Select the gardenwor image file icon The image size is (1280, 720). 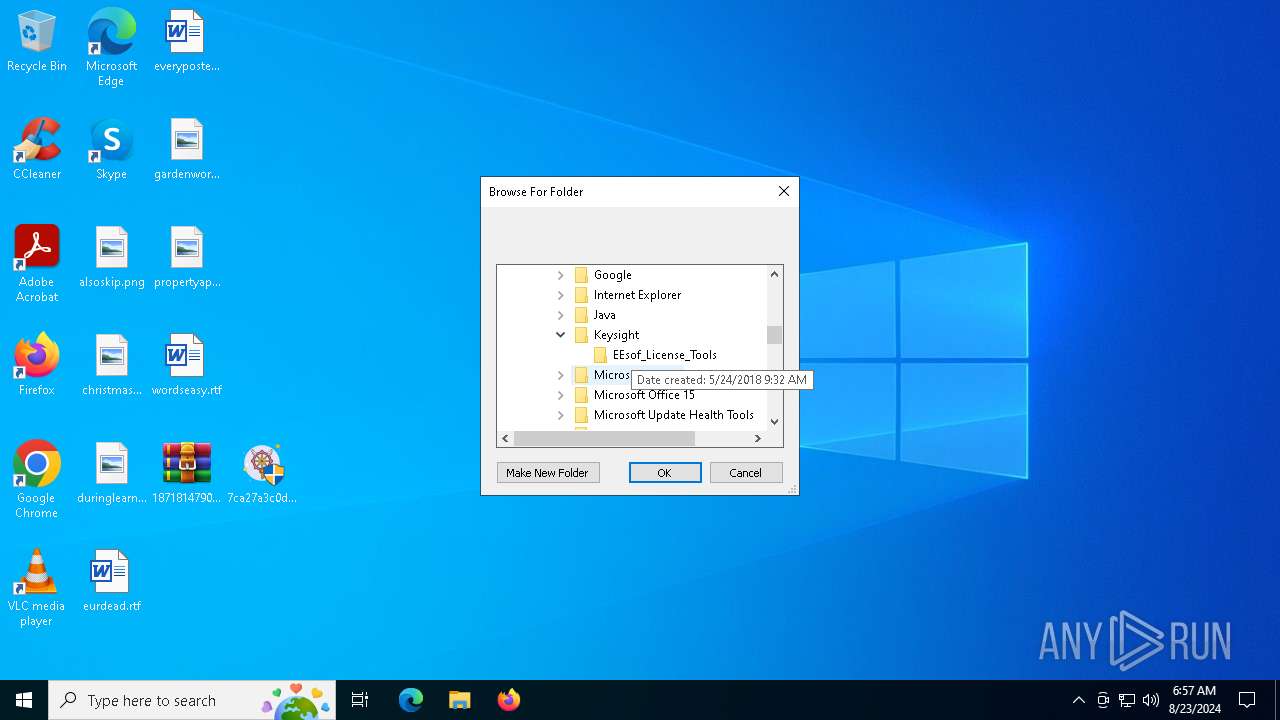(x=186, y=150)
